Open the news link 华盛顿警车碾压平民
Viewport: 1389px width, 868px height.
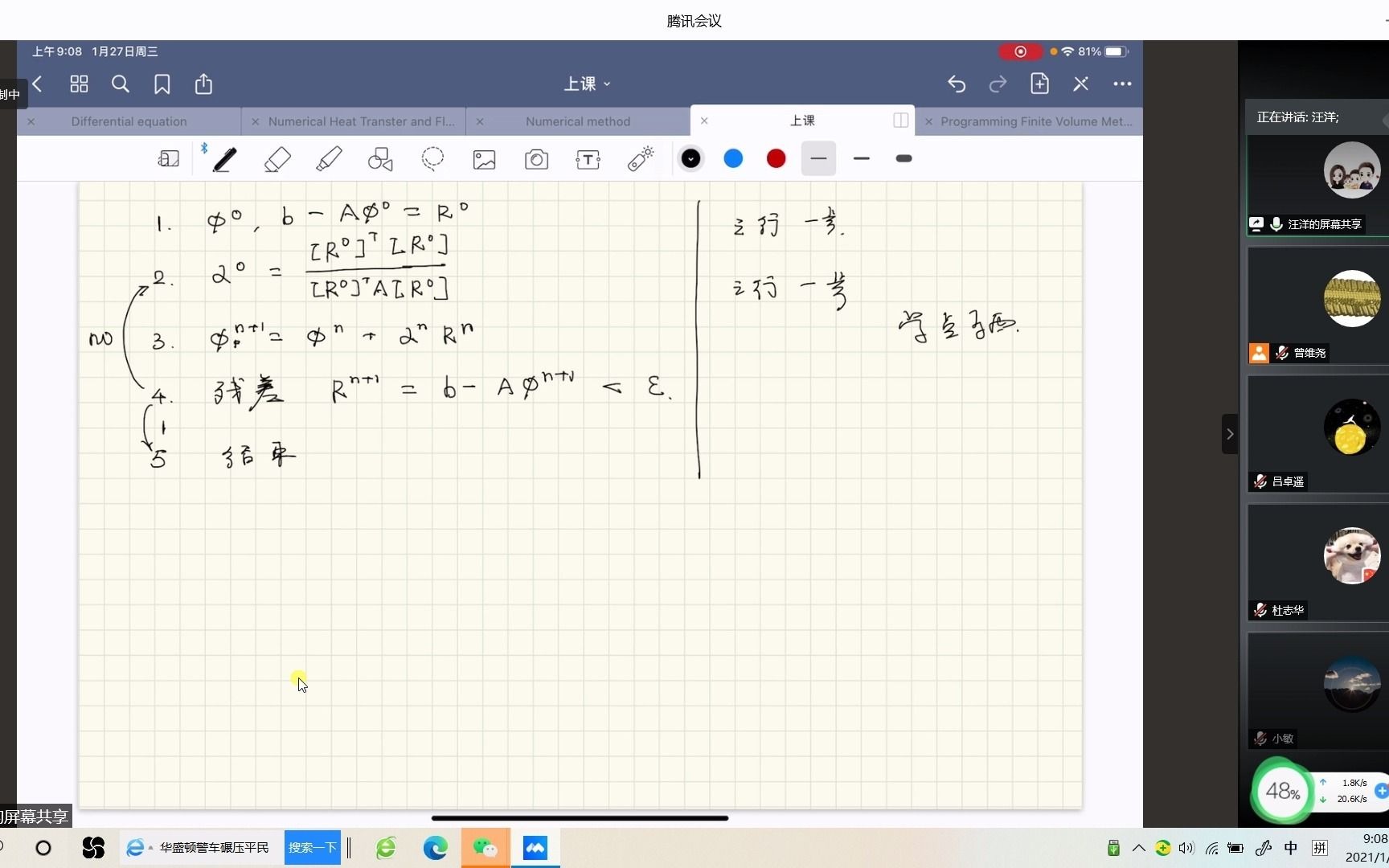pos(214,848)
